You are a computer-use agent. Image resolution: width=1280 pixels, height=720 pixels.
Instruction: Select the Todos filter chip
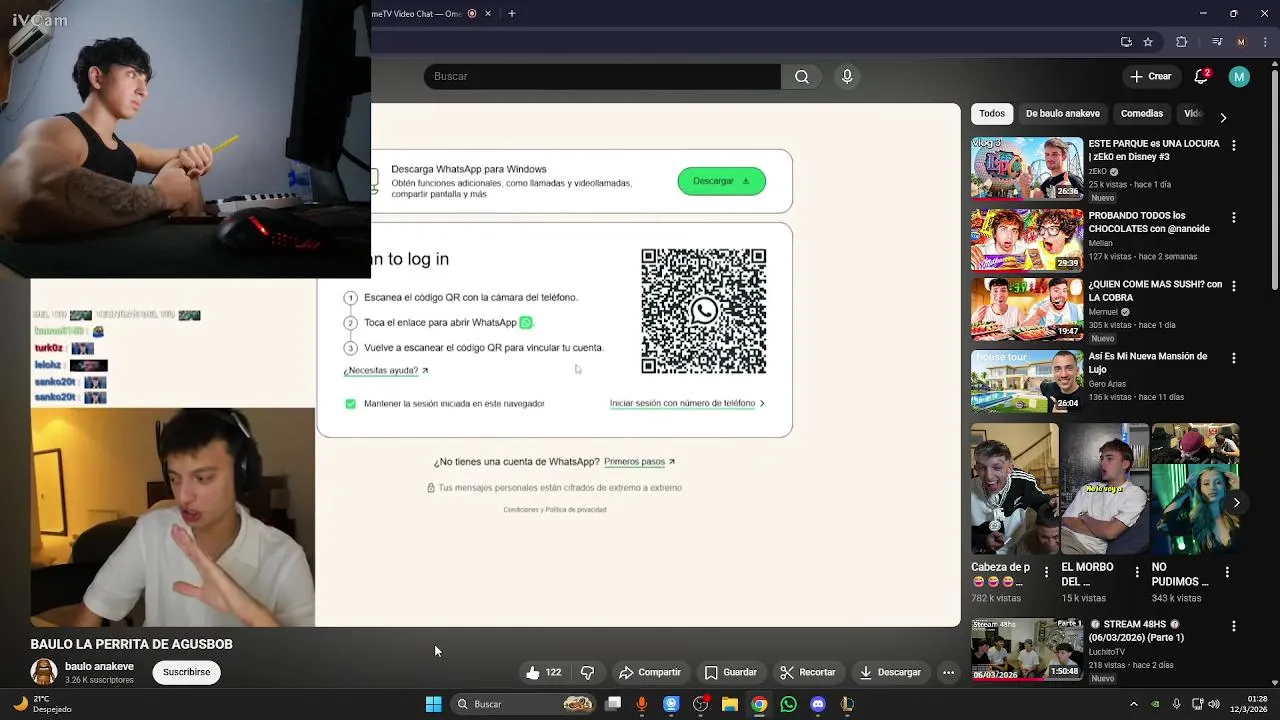(x=992, y=114)
